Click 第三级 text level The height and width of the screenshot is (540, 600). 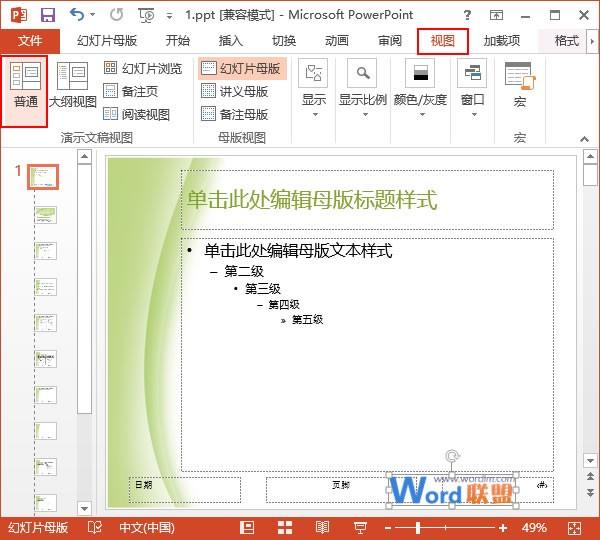pyautogui.click(x=263, y=289)
